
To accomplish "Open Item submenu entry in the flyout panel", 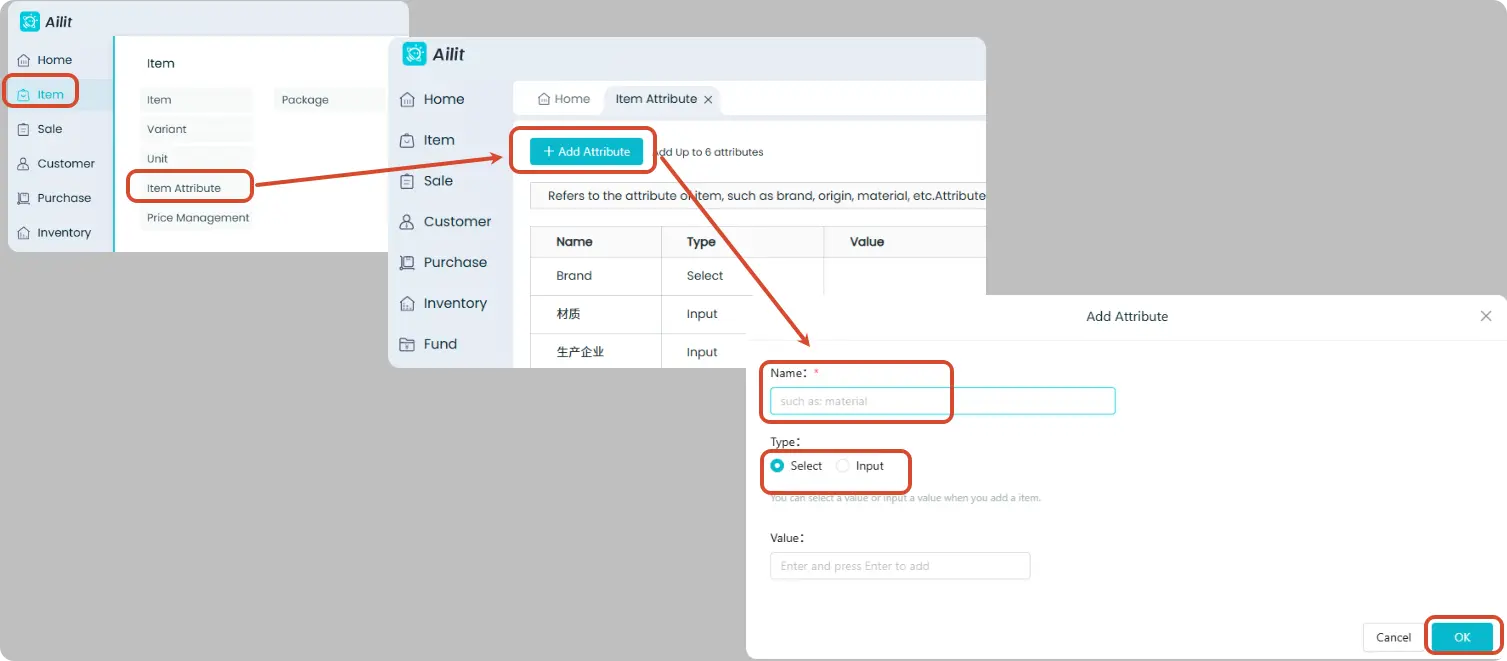I will coord(196,100).
